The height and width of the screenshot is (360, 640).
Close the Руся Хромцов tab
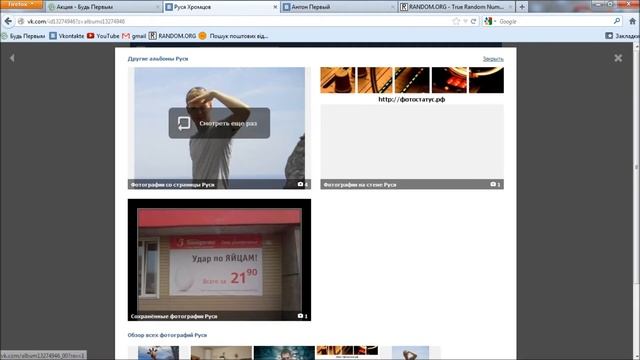coord(275,7)
